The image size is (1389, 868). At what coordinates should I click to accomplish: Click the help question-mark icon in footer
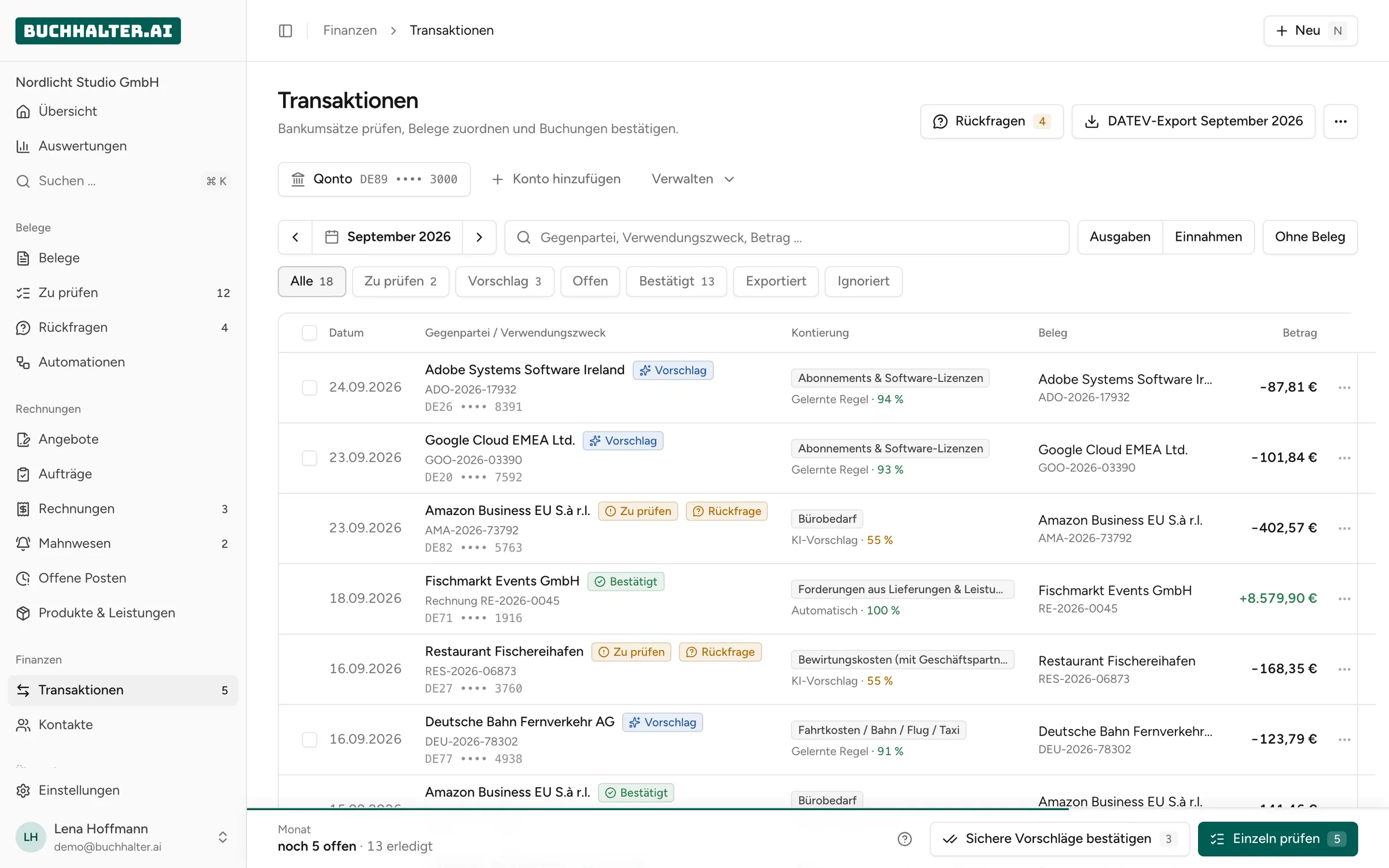pos(905,839)
